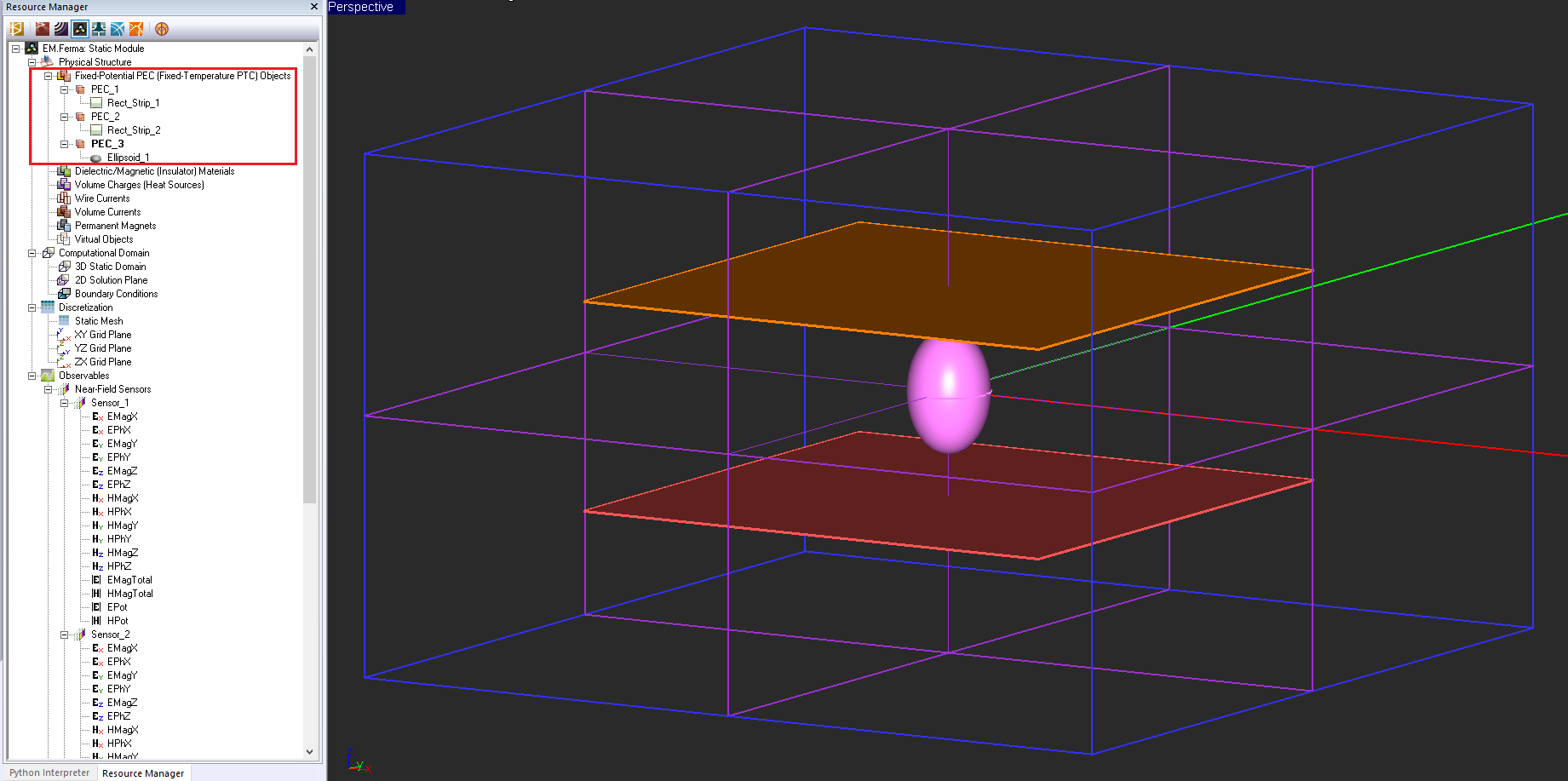This screenshot has width=1568, height=781.
Task: Click the tree scrollbar down arrow
Action: click(309, 751)
